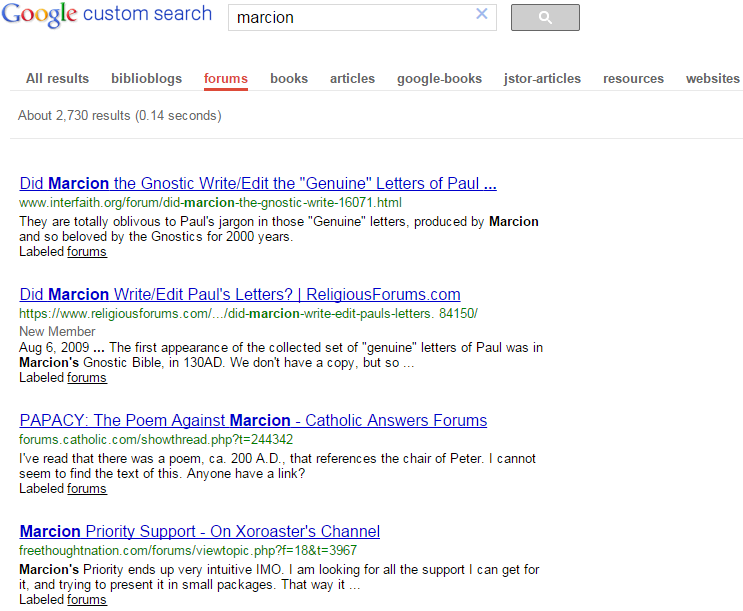Click the 'New Member' text in the ReligiousForums result
This screenshot has width=743, height=611.
(x=57, y=331)
